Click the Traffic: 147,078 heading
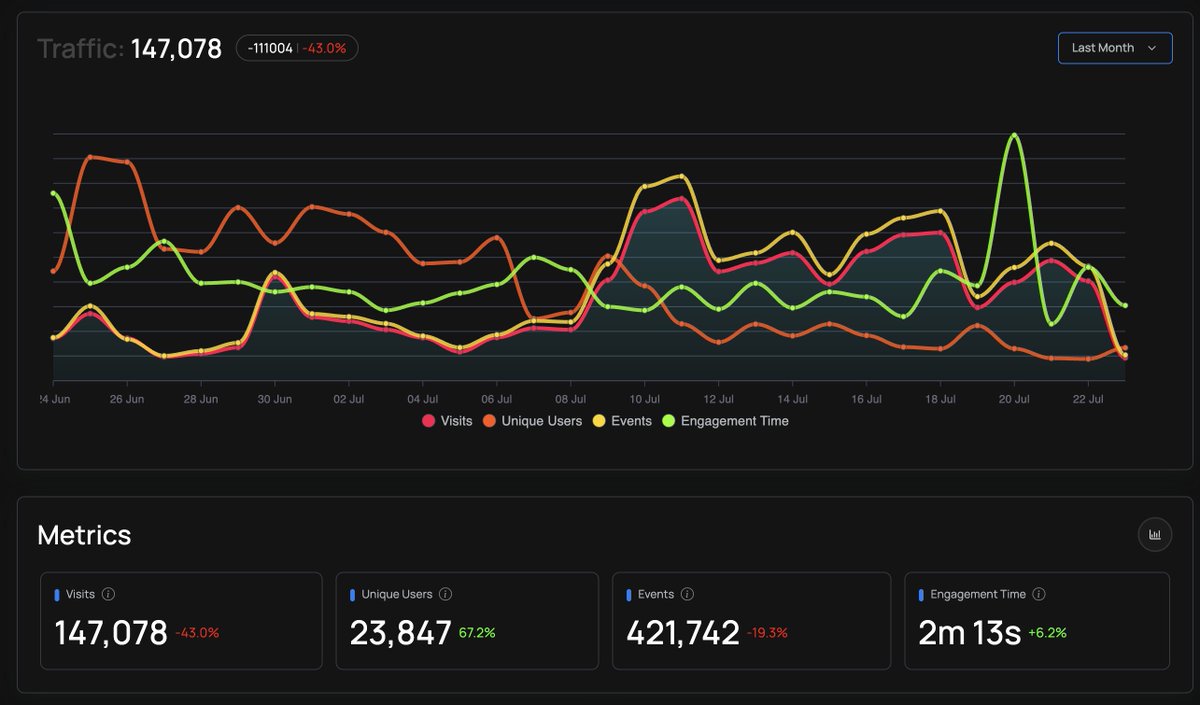Image resolution: width=1200 pixels, height=705 pixels. click(129, 48)
